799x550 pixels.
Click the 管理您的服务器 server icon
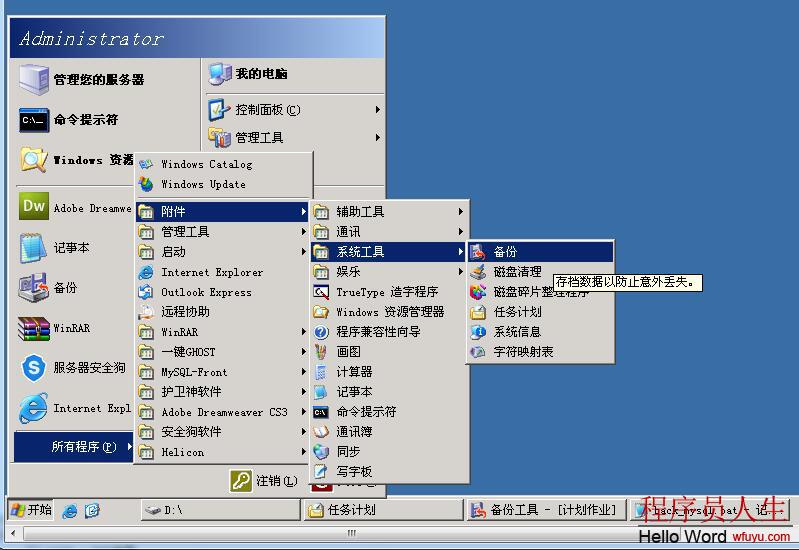(x=34, y=80)
